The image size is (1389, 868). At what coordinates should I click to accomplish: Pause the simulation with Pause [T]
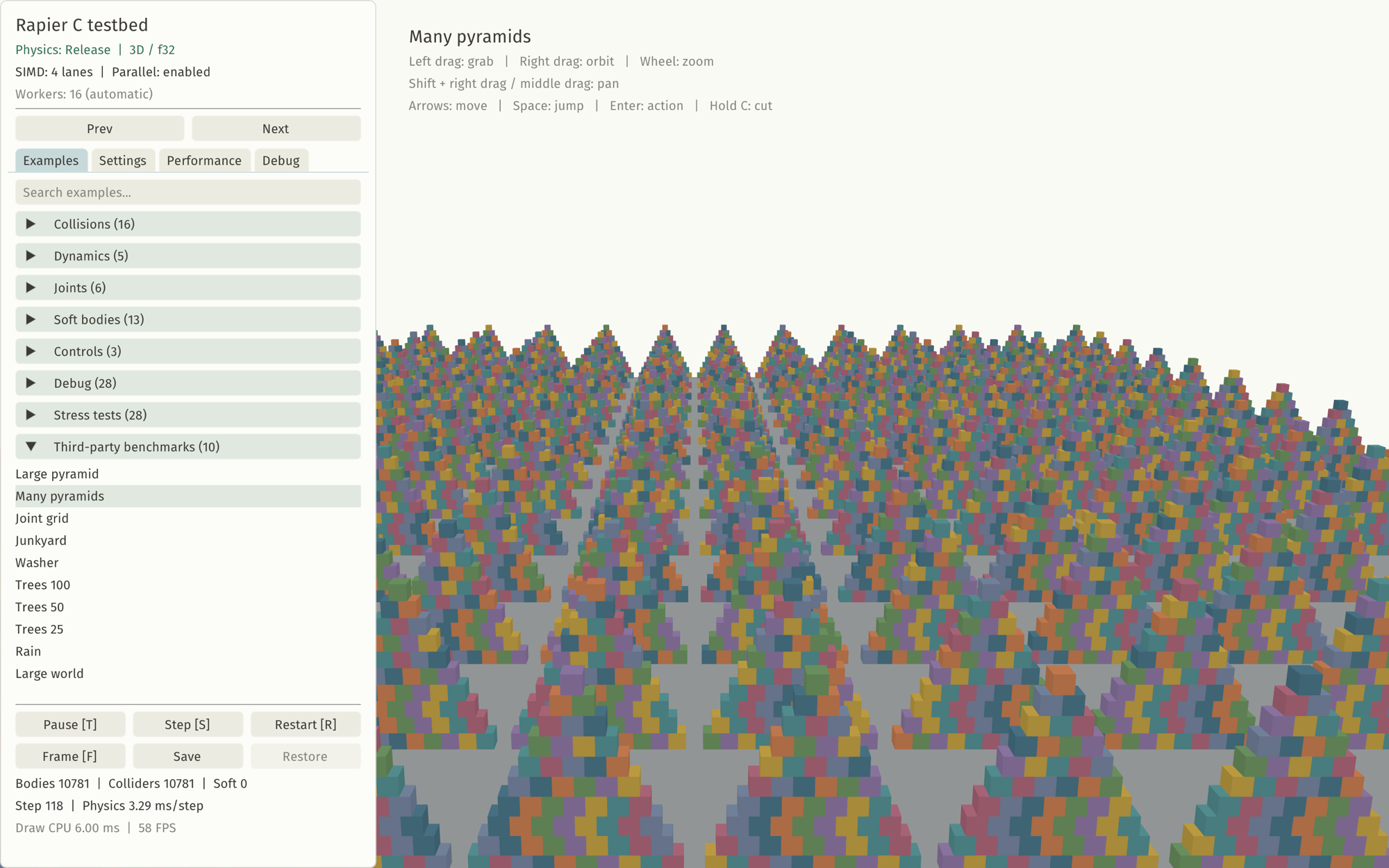[70, 724]
